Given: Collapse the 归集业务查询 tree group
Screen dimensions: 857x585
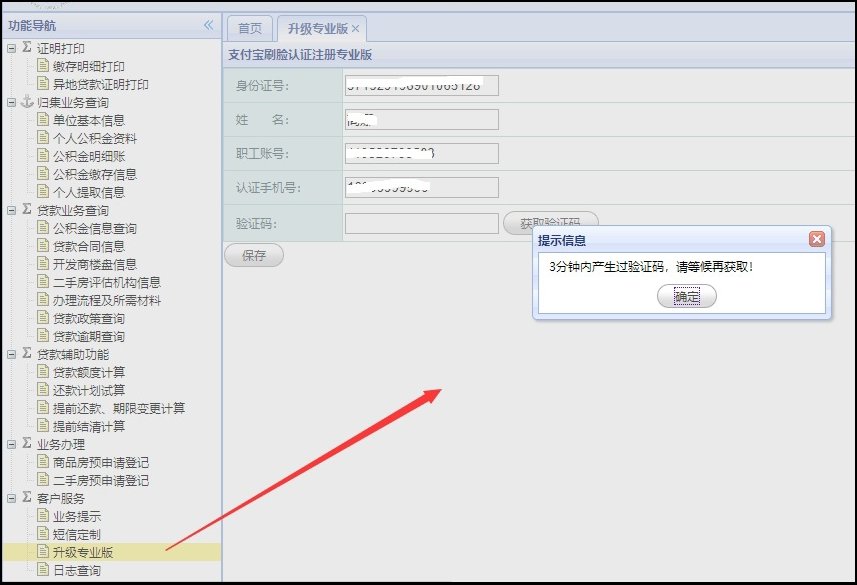Looking at the screenshot, I should pyautogui.click(x=11, y=102).
